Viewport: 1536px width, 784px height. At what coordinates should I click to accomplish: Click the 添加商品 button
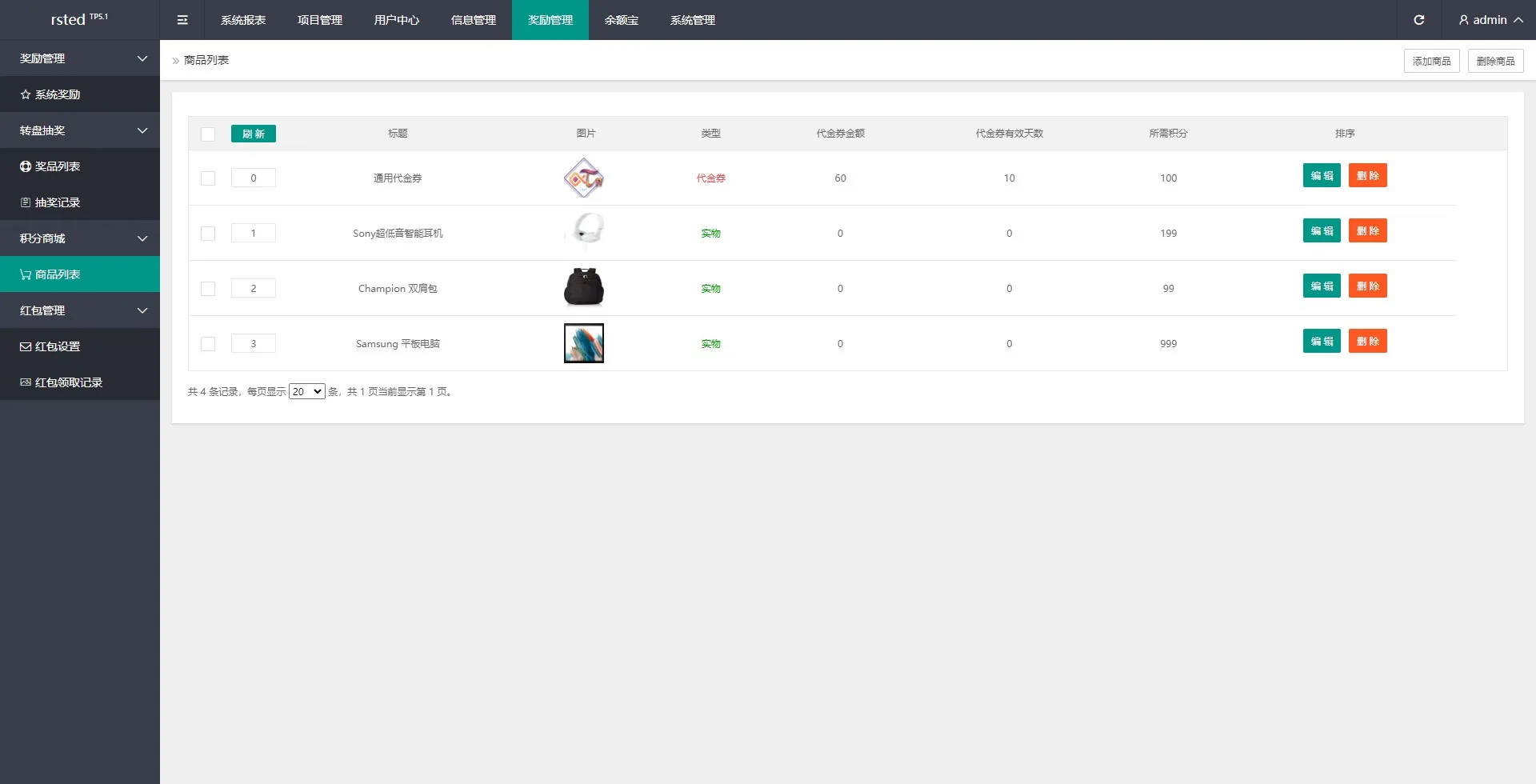pos(1431,61)
